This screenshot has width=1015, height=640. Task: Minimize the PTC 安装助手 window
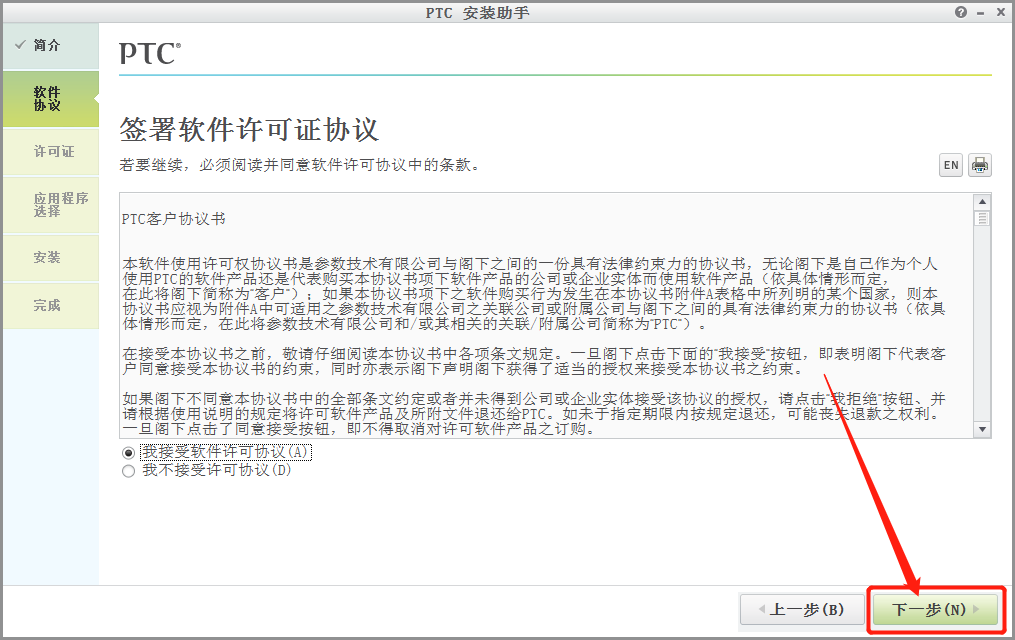click(981, 13)
